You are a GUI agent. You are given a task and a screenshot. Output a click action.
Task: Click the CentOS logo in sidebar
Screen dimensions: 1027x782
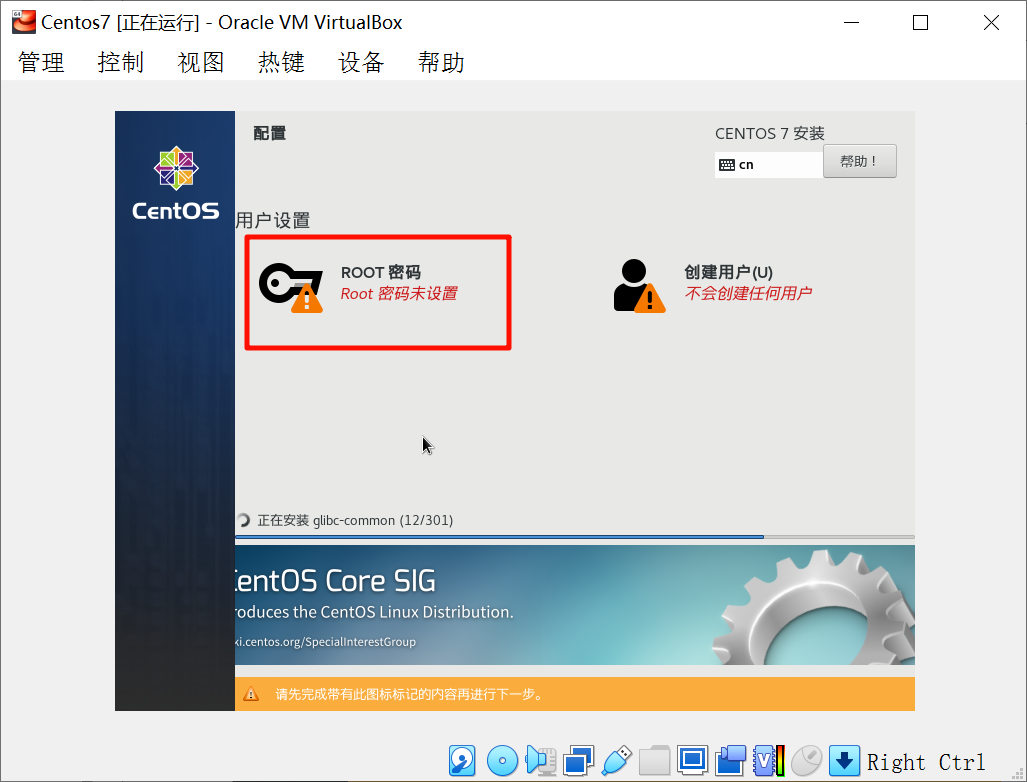point(176,184)
